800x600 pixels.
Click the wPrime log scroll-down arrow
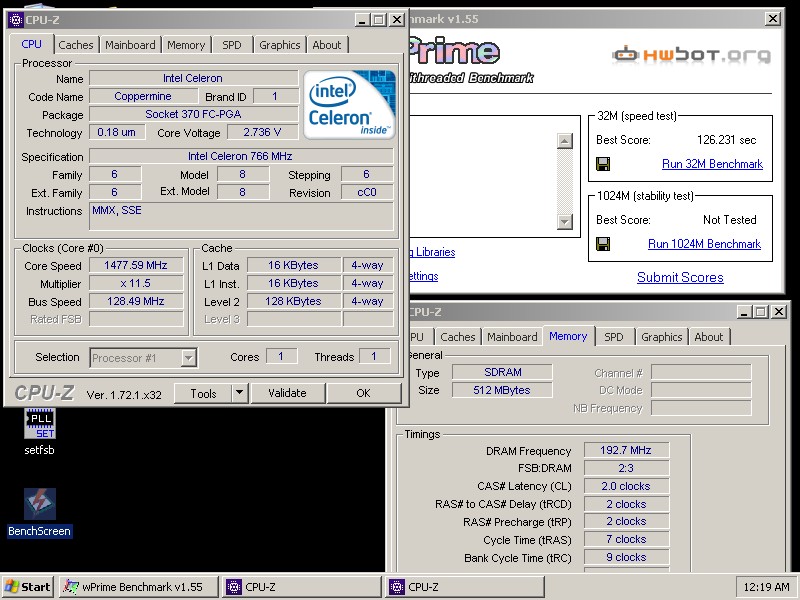[565, 221]
